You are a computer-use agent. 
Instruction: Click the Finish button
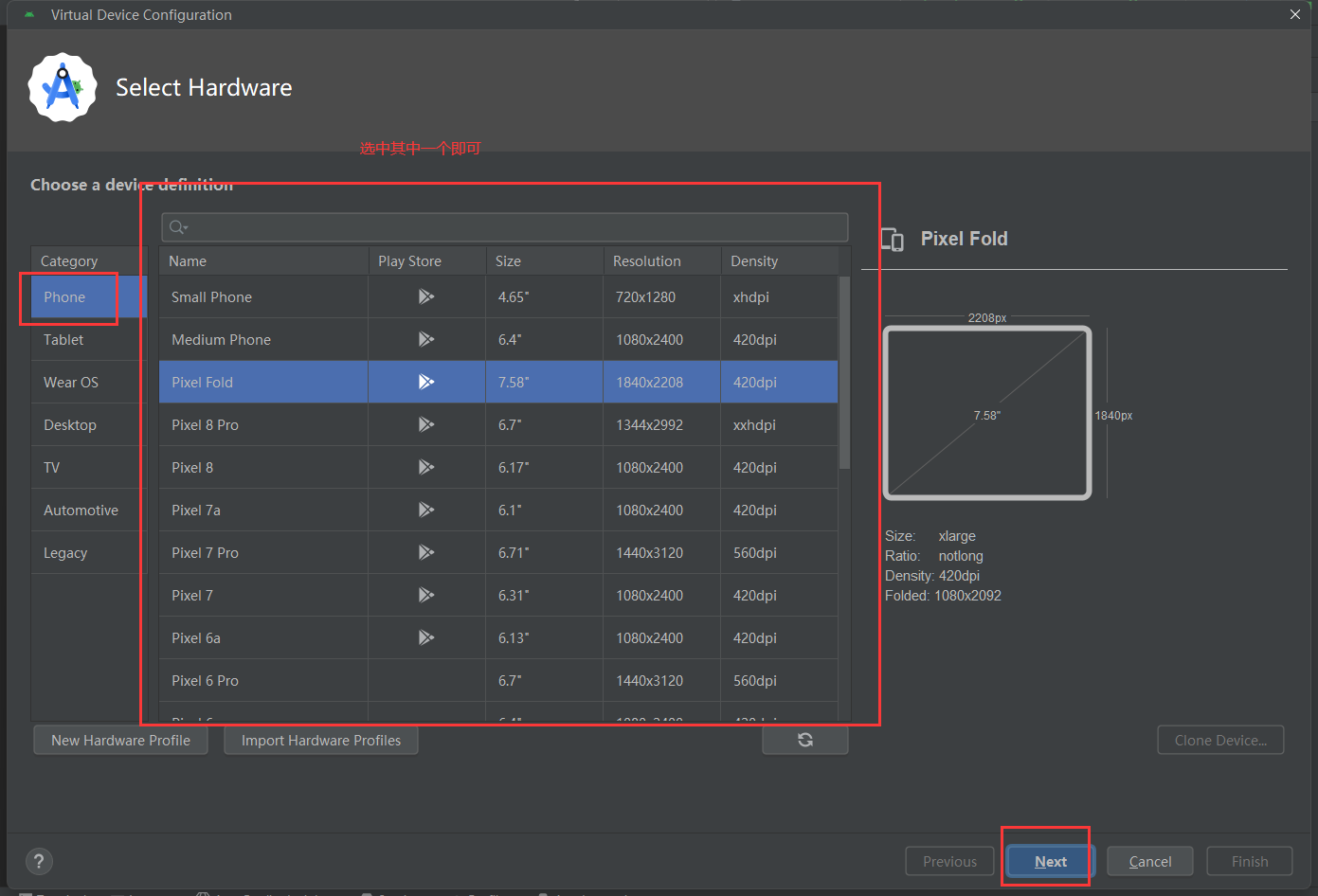1250,861
